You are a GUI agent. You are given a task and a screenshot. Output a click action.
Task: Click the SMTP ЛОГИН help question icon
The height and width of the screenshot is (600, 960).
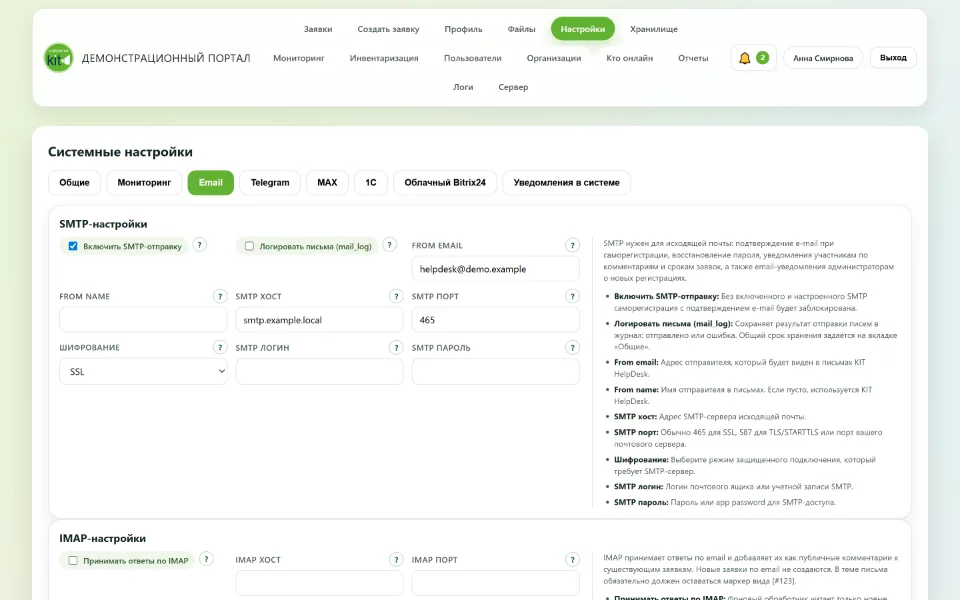[396, 348]
